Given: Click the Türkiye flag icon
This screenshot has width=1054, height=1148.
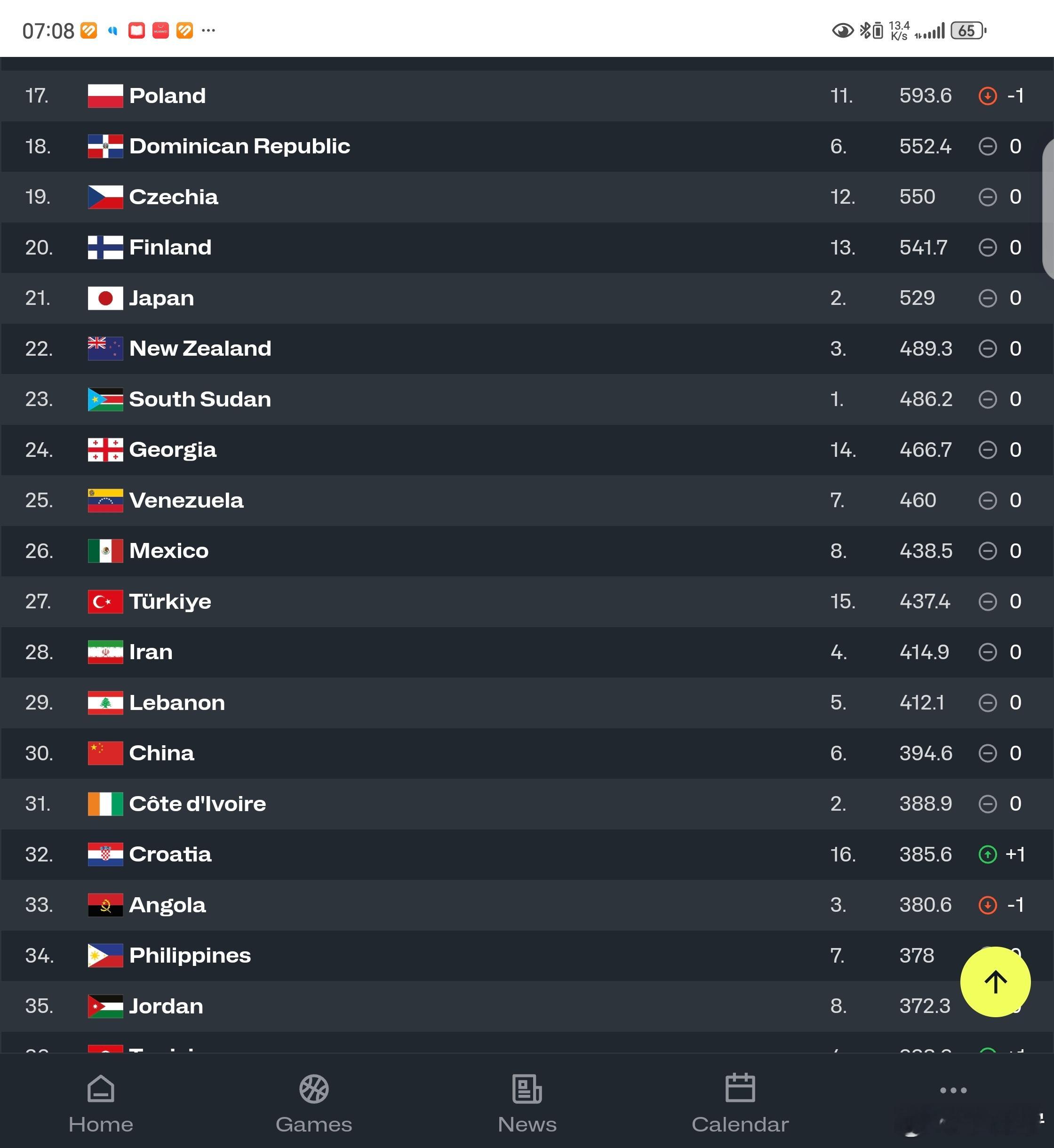Looking at the screenshot, I should [105, 602].
